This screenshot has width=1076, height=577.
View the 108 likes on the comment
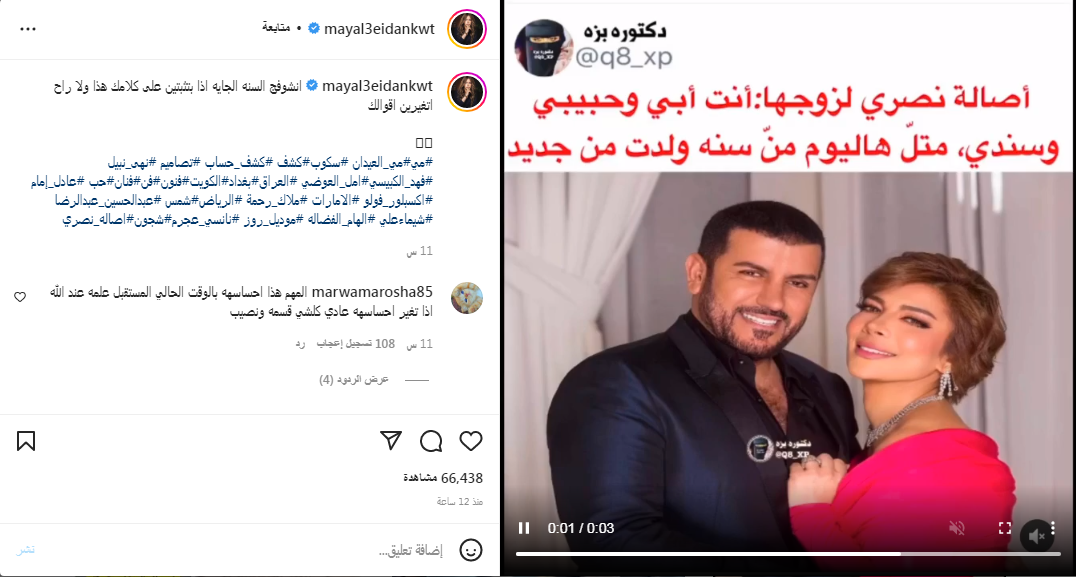[355, 344]
